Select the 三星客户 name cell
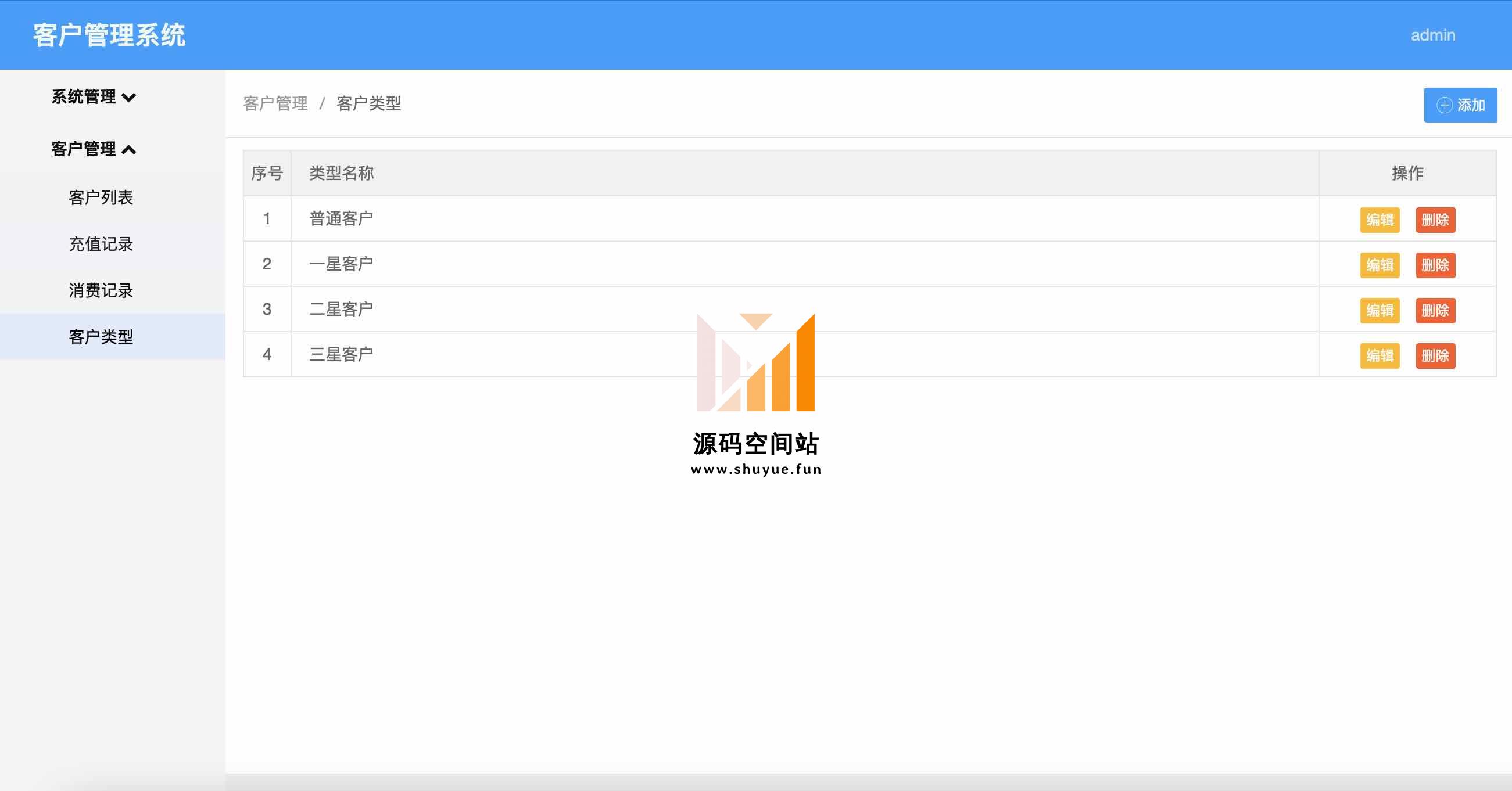The image size is (1512, 791). pos(805,354)
